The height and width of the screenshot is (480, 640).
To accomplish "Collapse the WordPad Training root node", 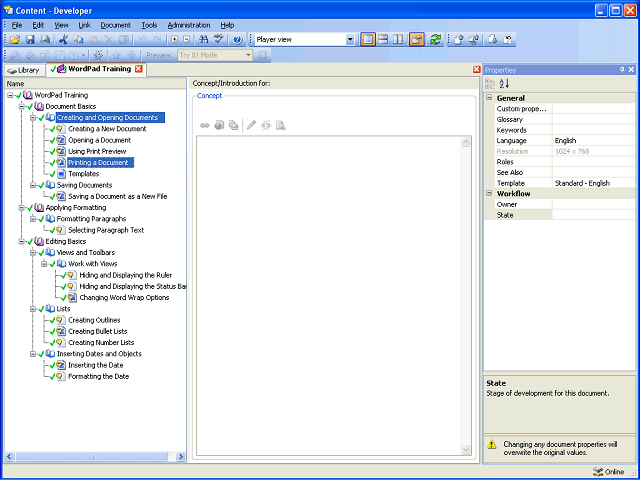I will click(x=10, y=95).
